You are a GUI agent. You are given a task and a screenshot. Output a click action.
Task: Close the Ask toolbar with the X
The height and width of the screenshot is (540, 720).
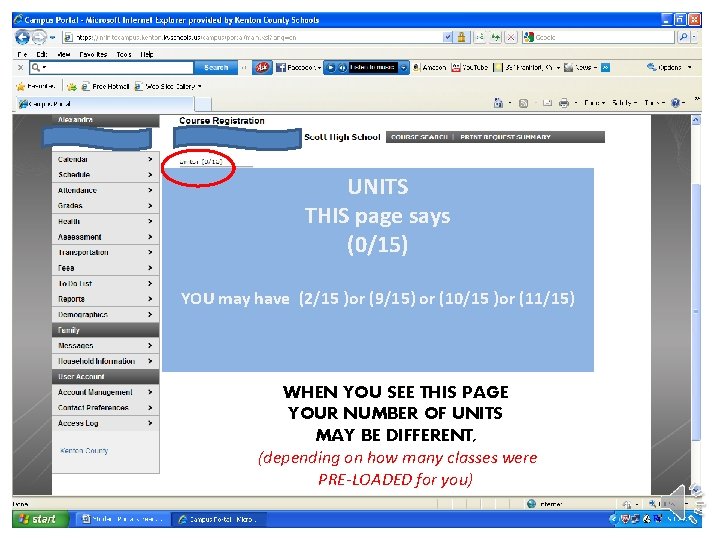(20, 68)
